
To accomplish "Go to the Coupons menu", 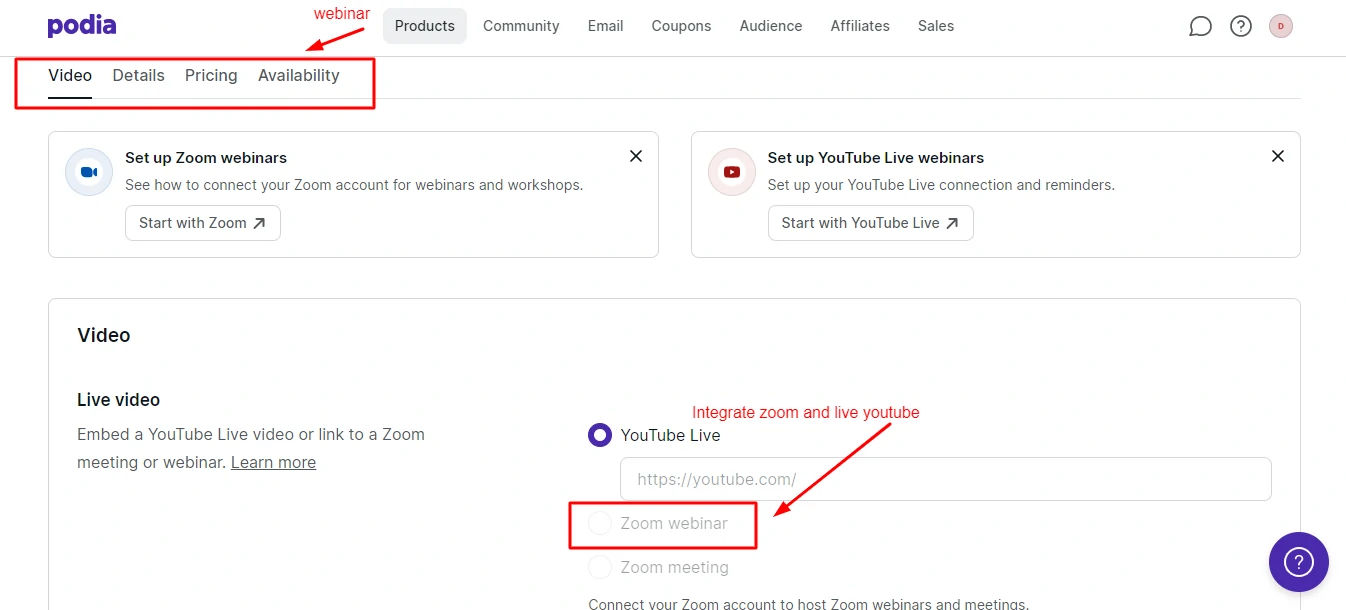I will click(x=681, y=26).
